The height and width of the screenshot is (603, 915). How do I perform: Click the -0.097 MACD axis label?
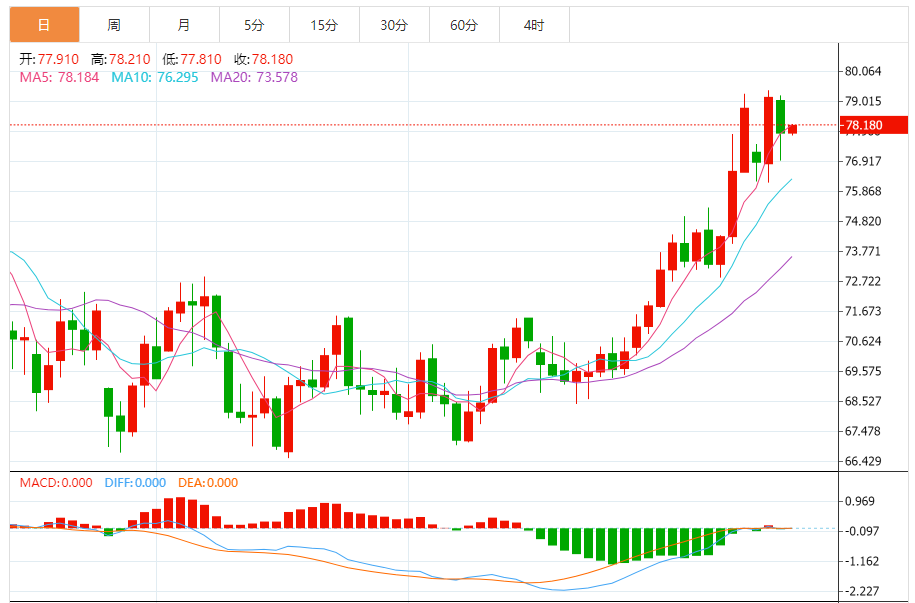(x=860, y=531)
